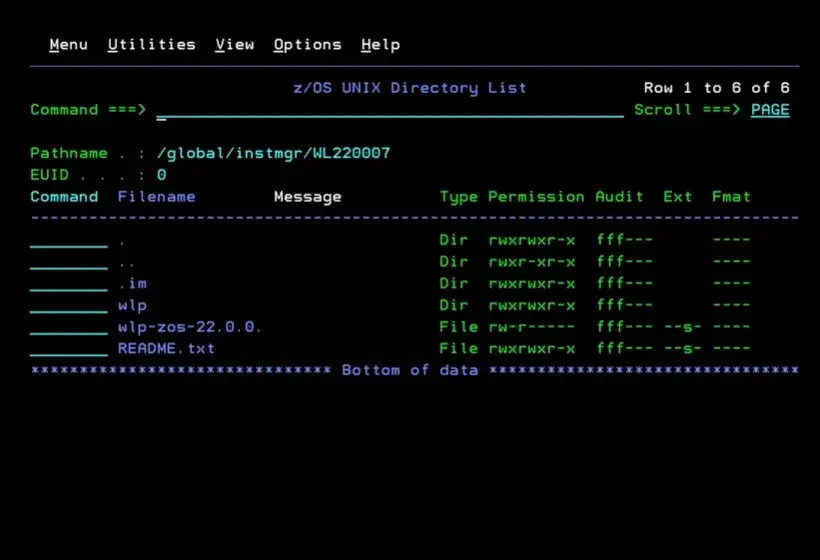Click the Filename column heading

156,197
